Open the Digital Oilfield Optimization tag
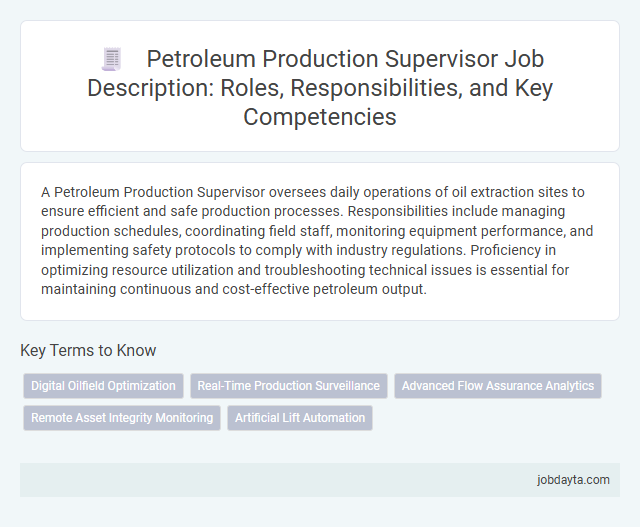 [x=103, y=386]
